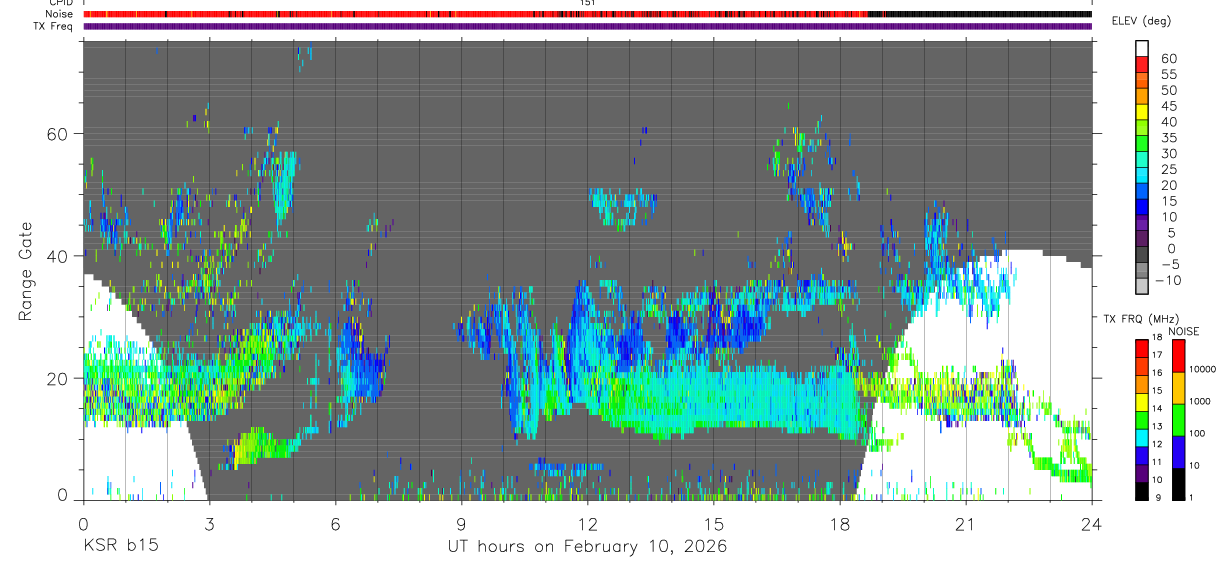Click the '15' tick on UT hours axis

(x=714, y=524)
